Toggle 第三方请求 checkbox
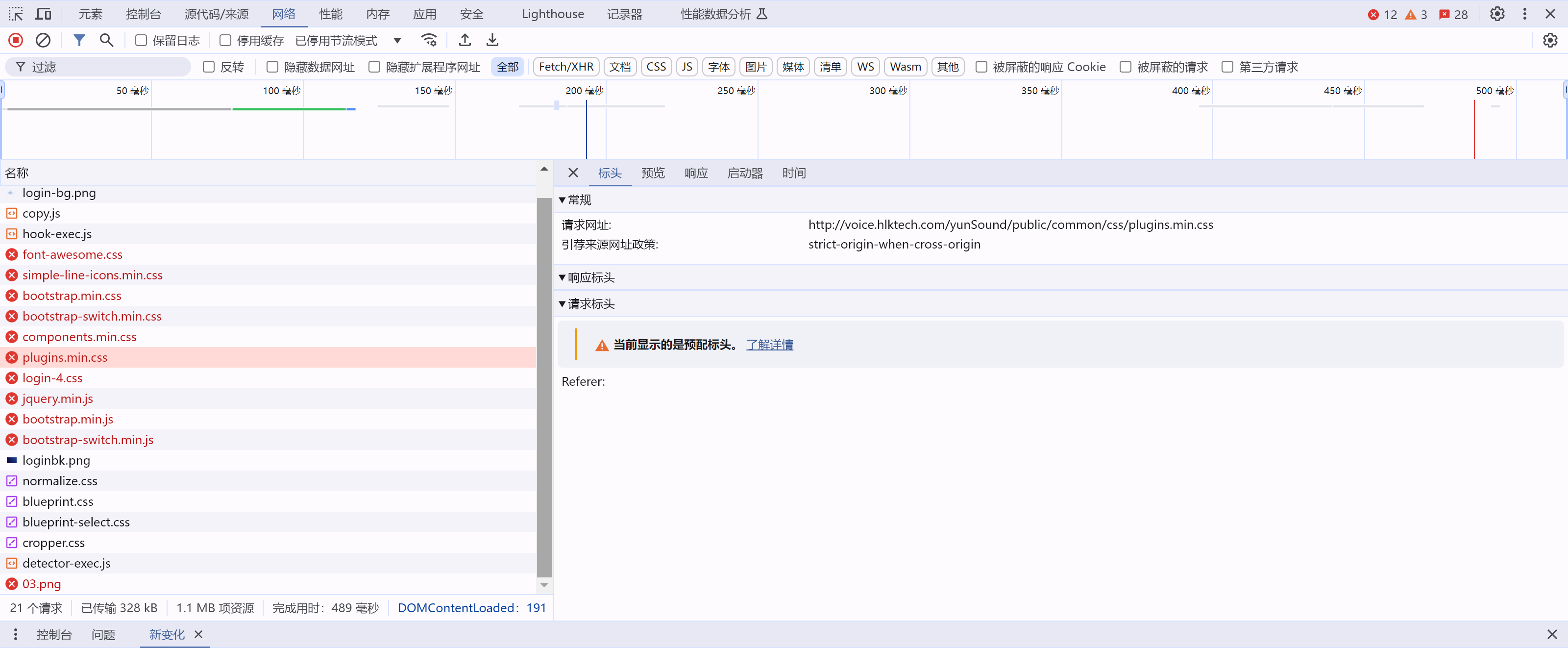The height and width of the screenshot is (648, 1568). pos(1227,67)
